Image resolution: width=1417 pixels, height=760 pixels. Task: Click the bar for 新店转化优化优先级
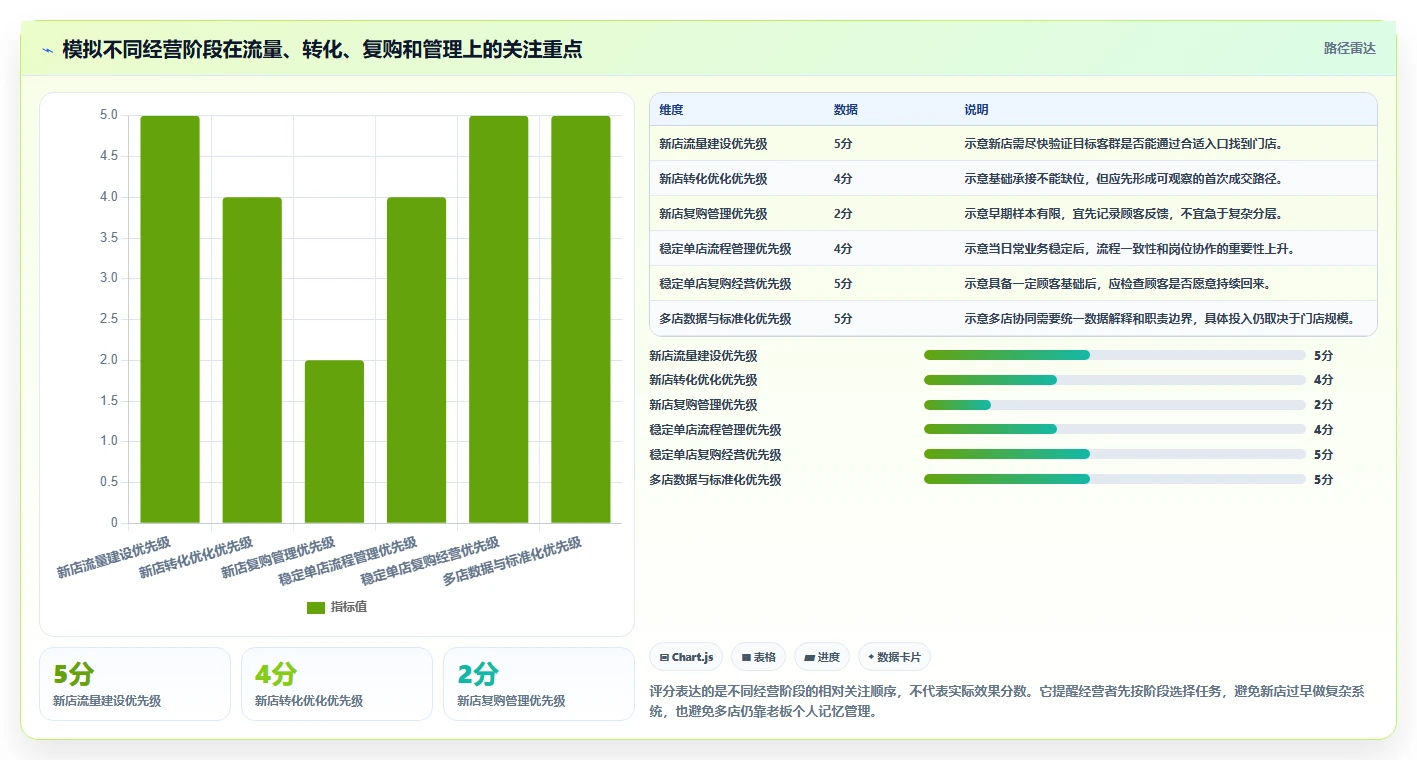pos(252,360)
